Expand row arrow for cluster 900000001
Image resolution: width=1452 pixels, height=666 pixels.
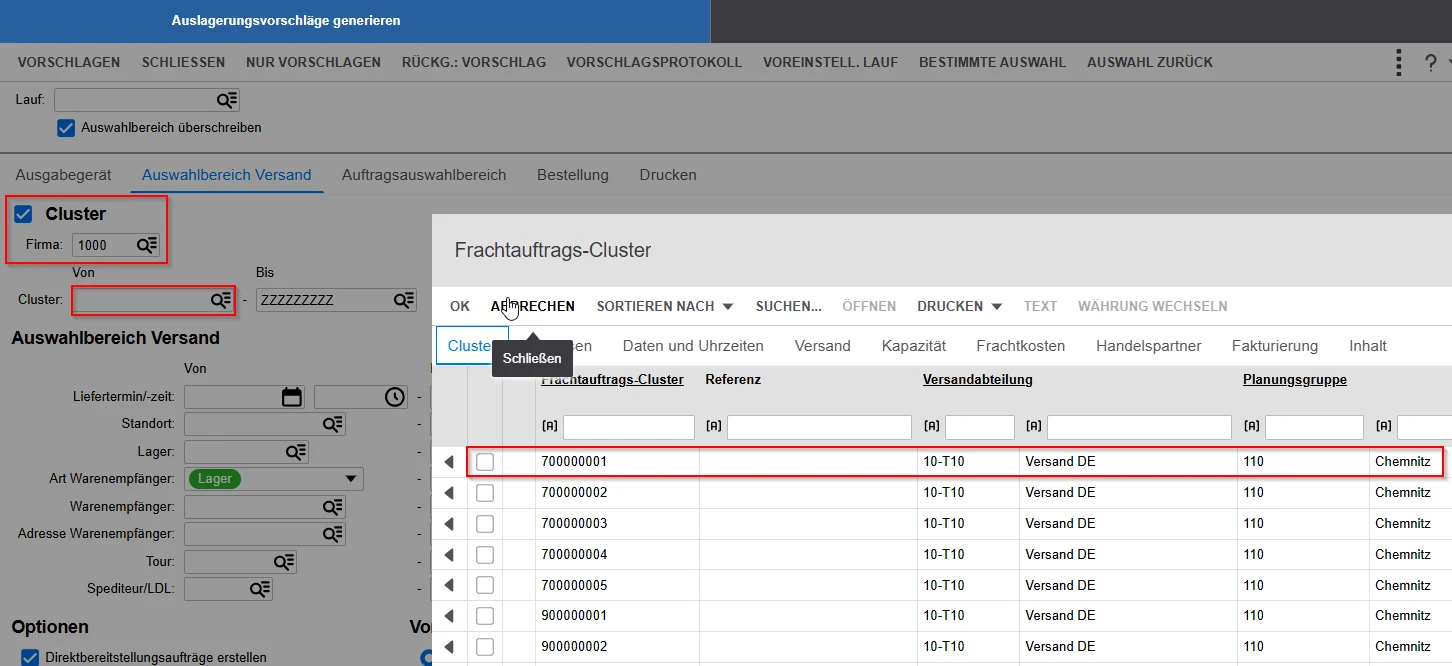click(x=449, y=616)
